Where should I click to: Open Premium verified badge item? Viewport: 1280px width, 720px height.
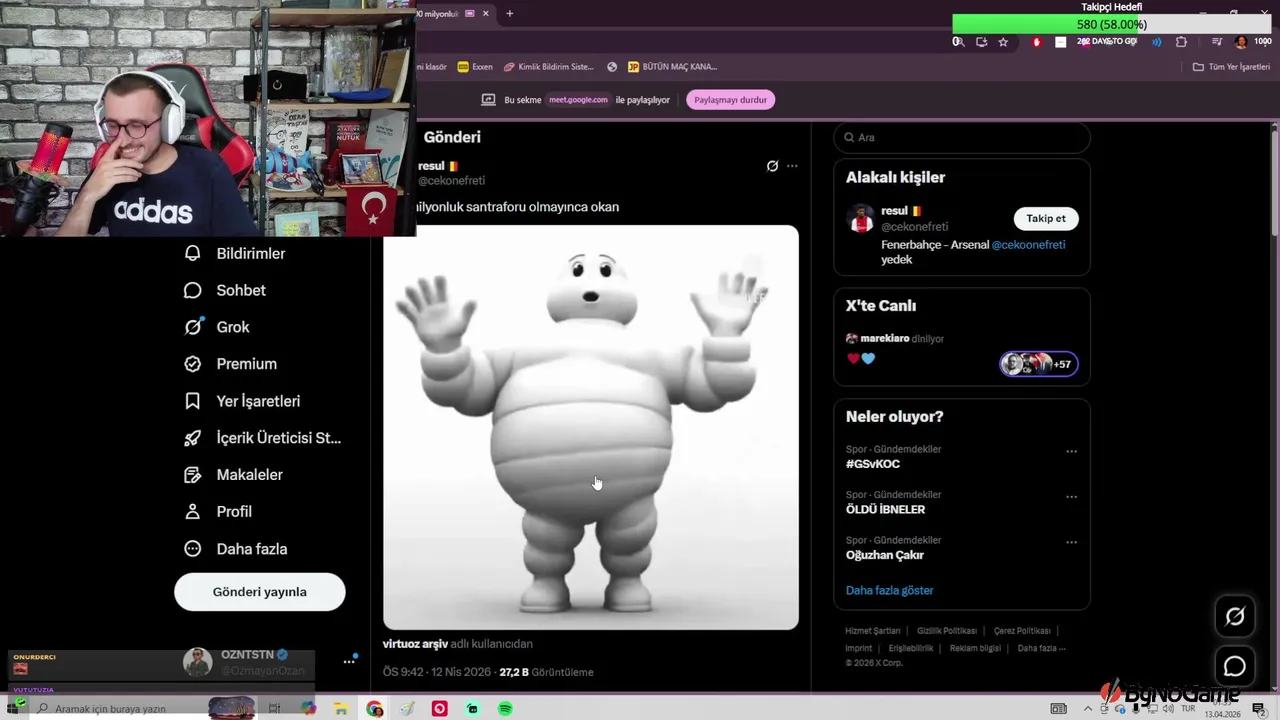pyautogui.click(x=231, y=364)
